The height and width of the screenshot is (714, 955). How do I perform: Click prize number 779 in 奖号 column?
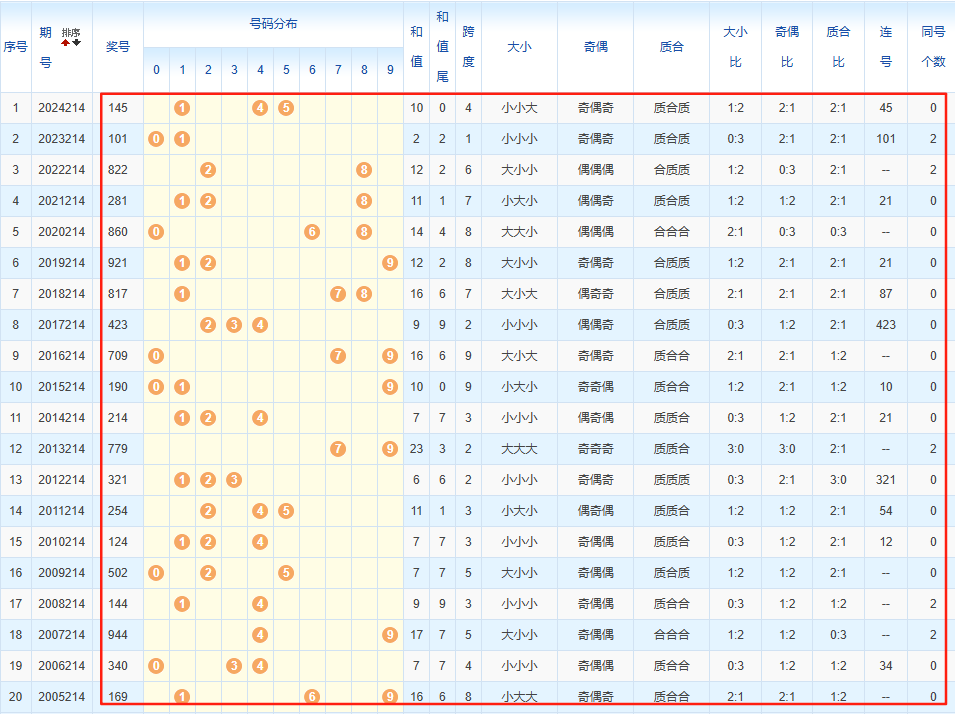tap(118, 449)
